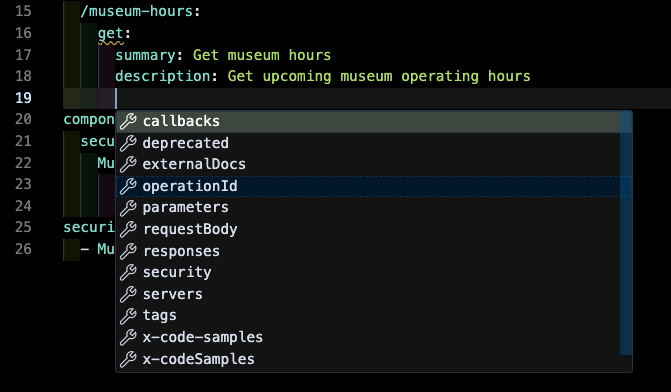The height and width of the screenshot is (392, 671).
Task: Click the wrench icon beside tags
Action: [128, 315]
